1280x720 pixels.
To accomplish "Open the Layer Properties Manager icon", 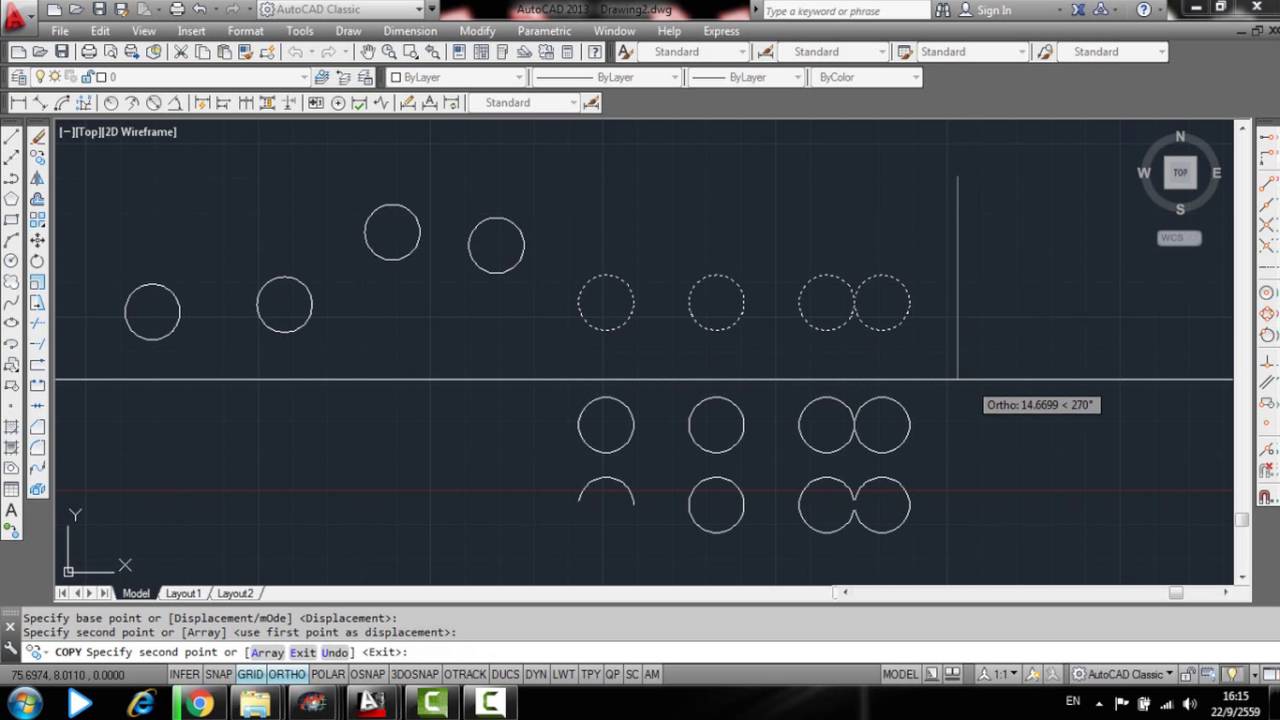I will [18, 77].
